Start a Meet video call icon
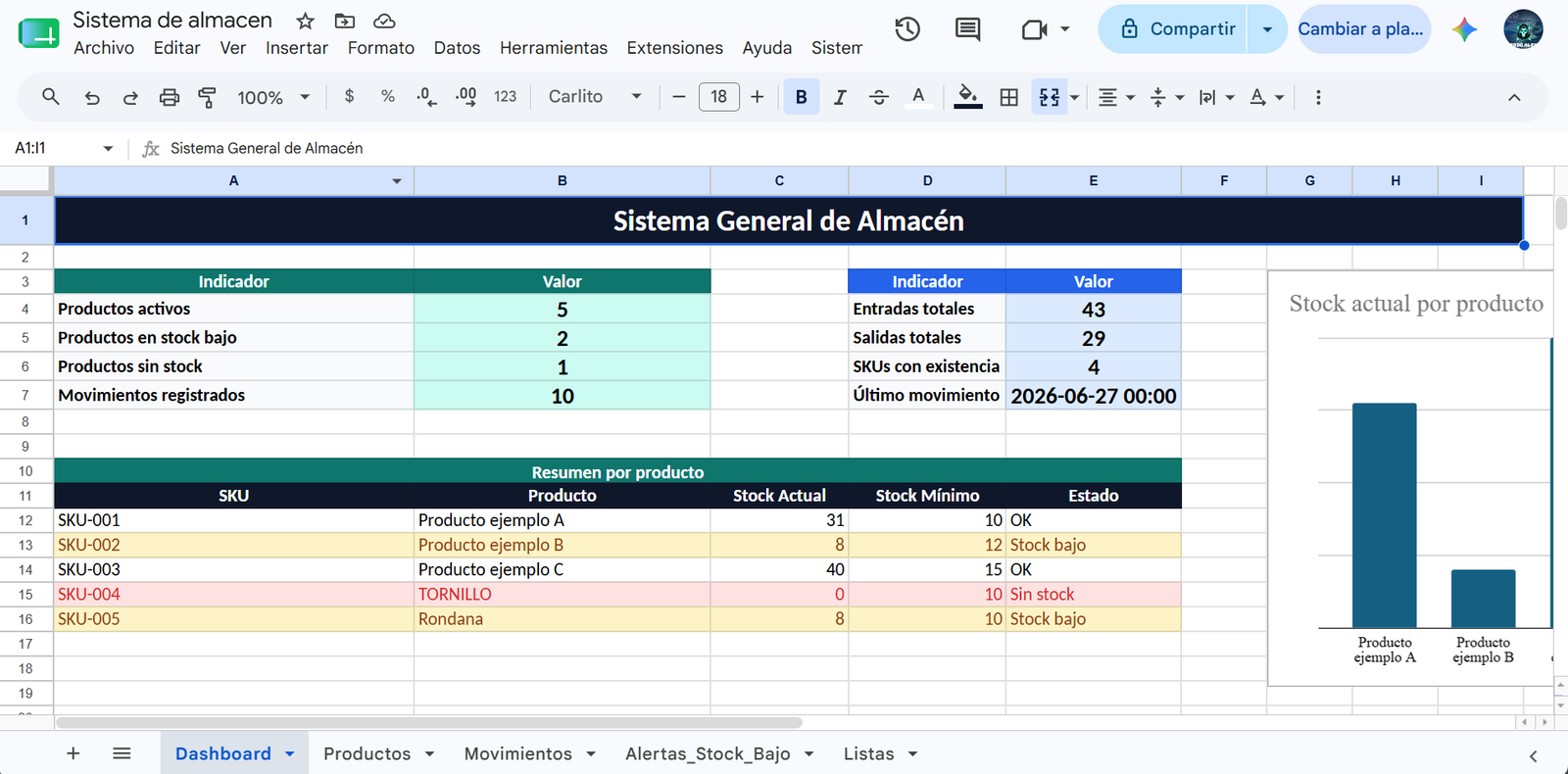The width and height of the screenshot is (1568, 774). click(x=1034, y=29)
